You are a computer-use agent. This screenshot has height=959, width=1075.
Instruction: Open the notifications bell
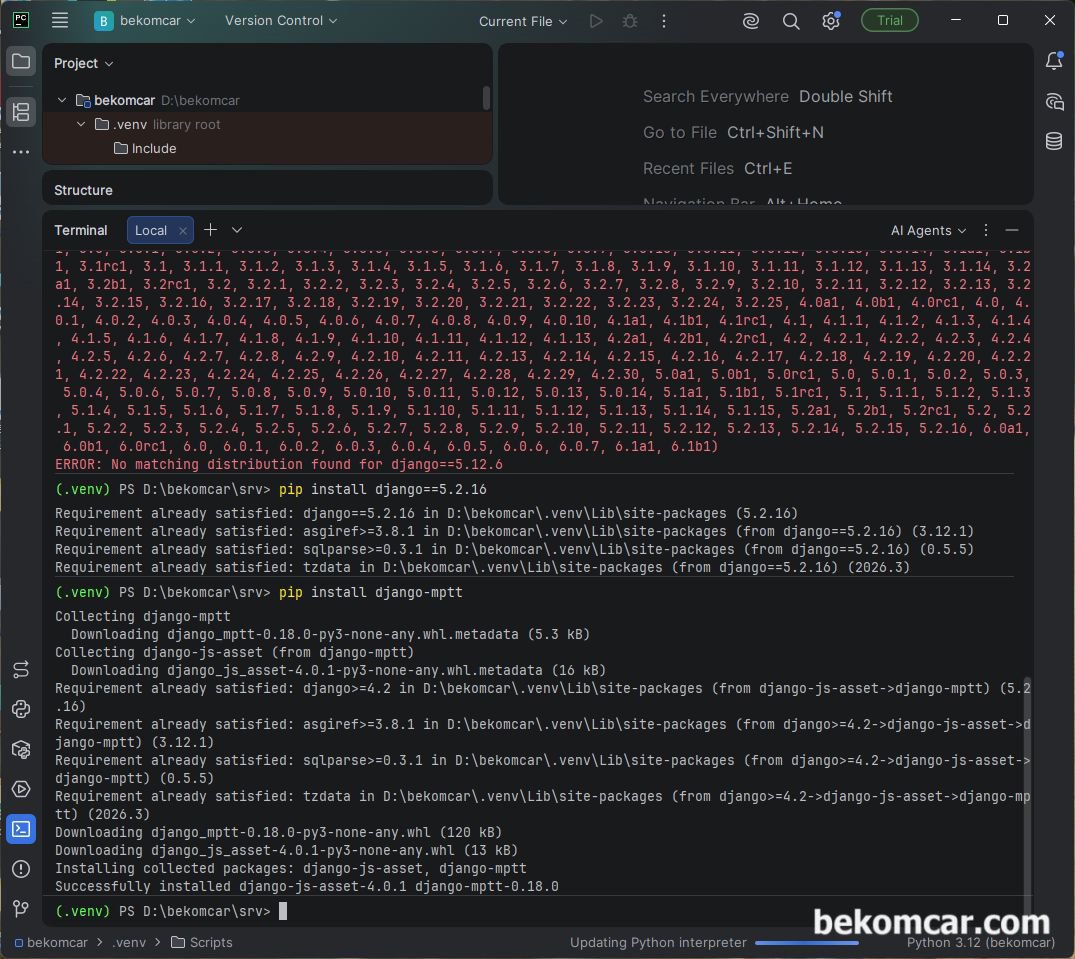[1054, 61]
